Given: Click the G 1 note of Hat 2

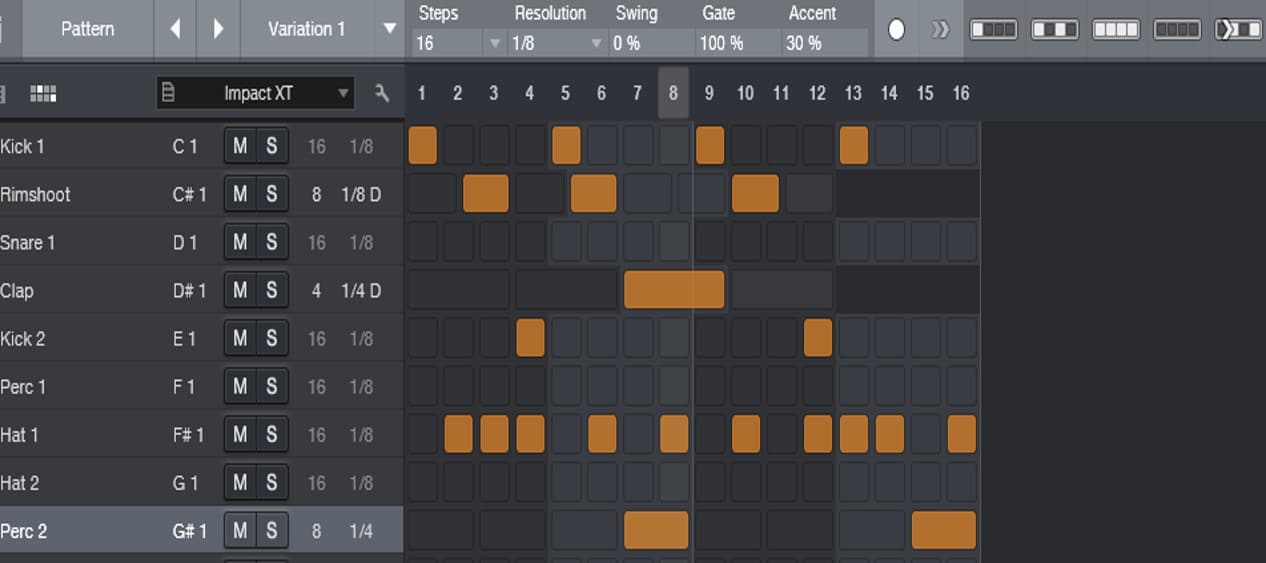Looking at the screenshot, I should coord(185,482).
